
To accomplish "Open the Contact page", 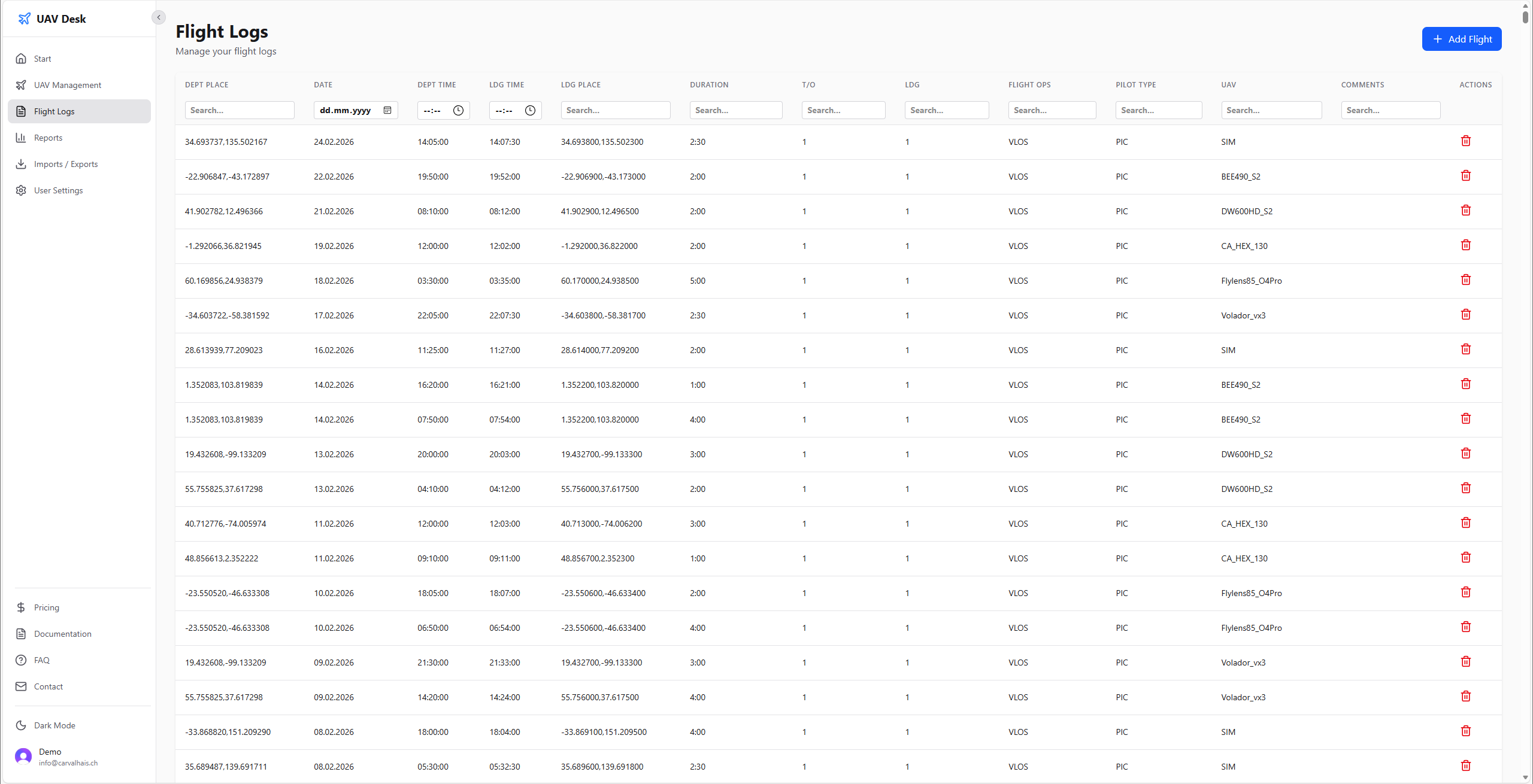I will click(x=79, y=686).
